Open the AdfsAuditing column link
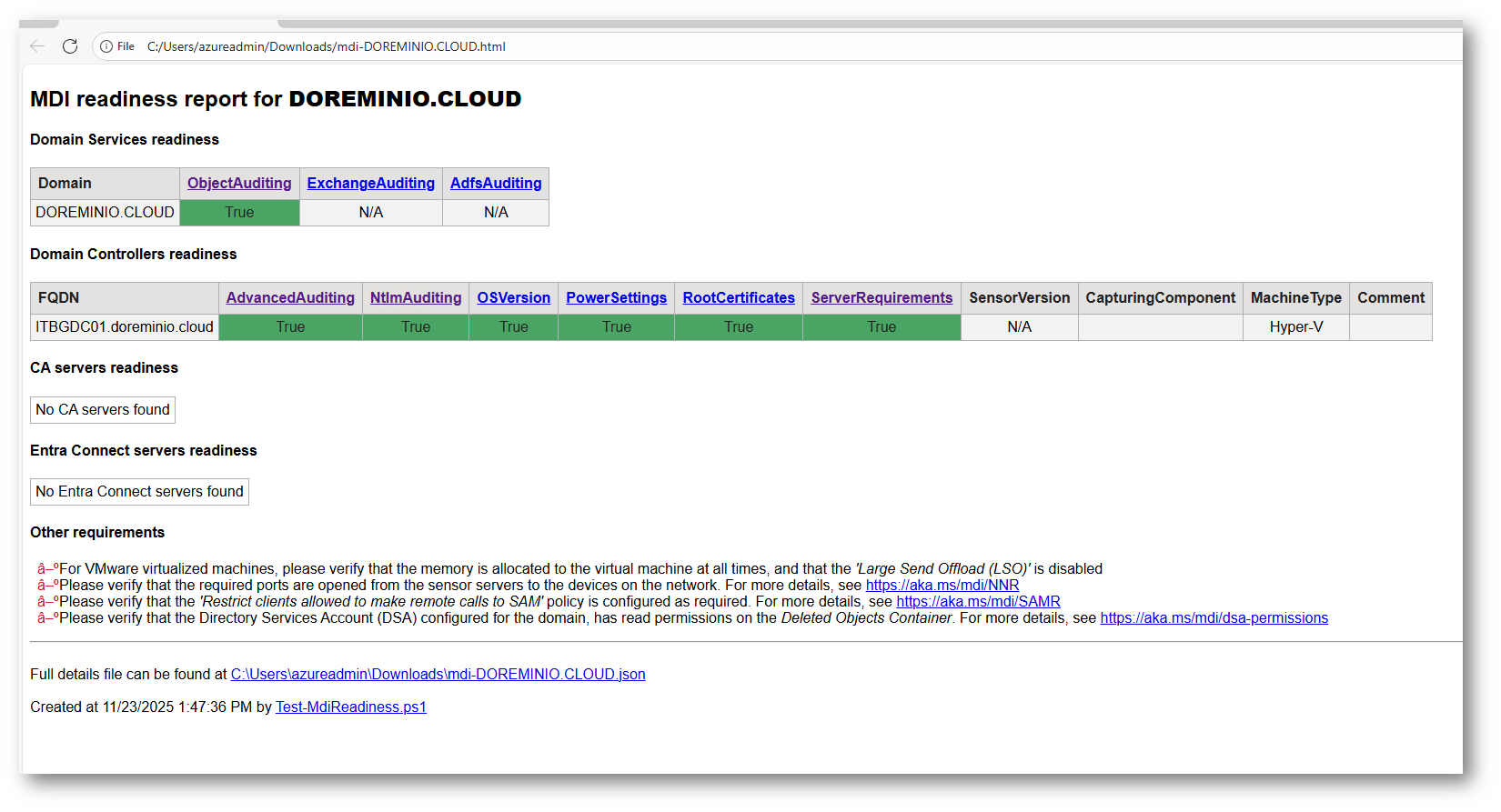The height and width of the screenshot is (812, 1501). [x=496, y=184]
